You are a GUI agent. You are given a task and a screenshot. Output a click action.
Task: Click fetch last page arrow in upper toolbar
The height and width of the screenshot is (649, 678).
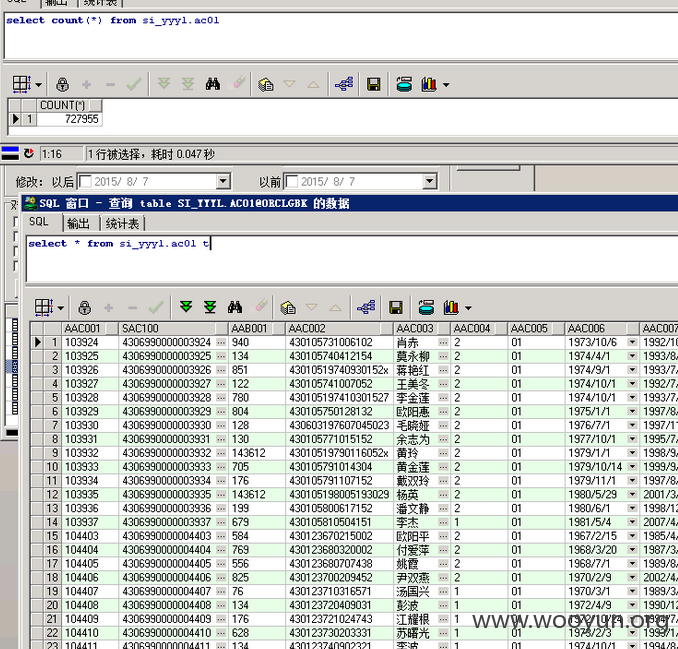click(x=188, y=83)
